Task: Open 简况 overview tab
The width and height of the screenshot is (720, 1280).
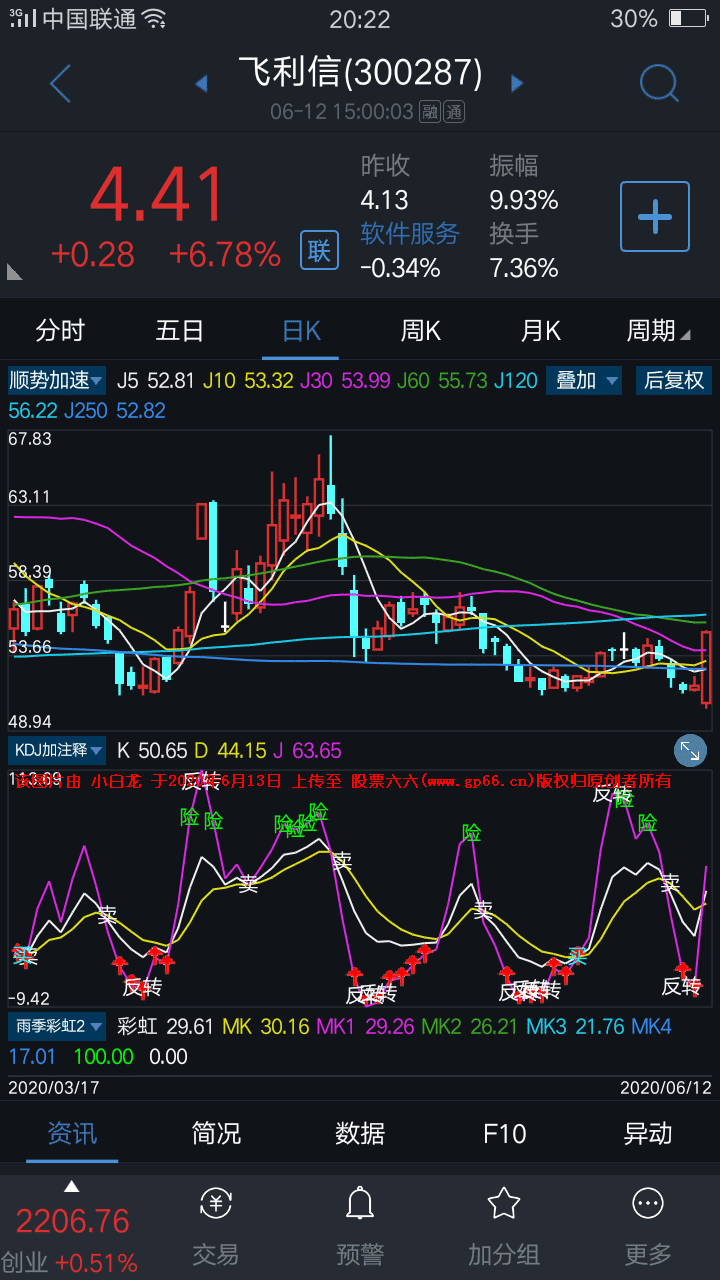Action: (216, 1133)
